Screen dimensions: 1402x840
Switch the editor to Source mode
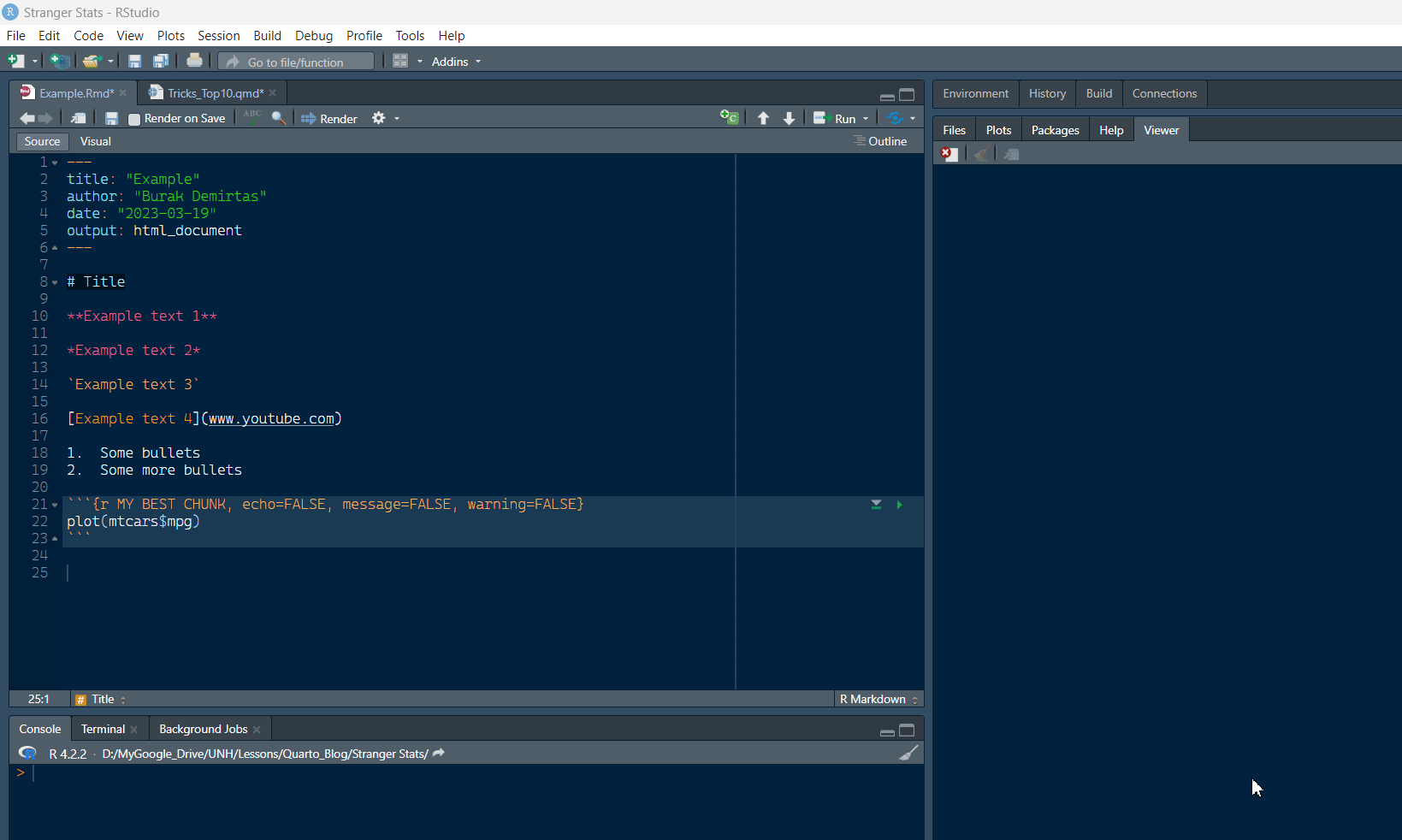pyautogui.click(x=42, y=141)
